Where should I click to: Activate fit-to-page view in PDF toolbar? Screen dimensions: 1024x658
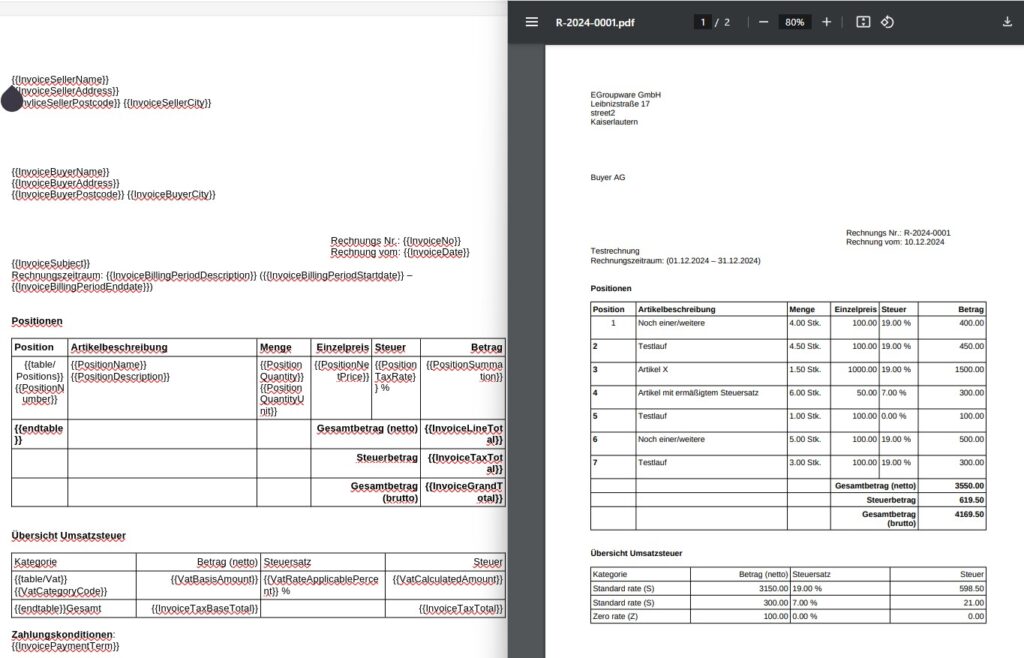pyautogui.click(x=862, y=21)
